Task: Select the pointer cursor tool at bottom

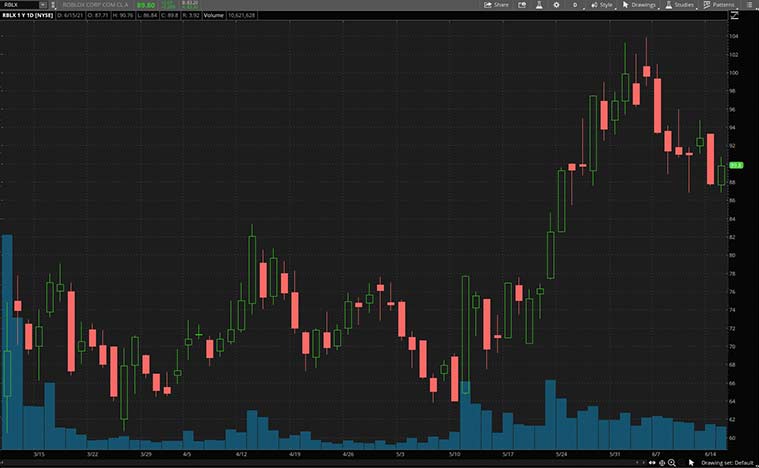Action: click(691, 462)
